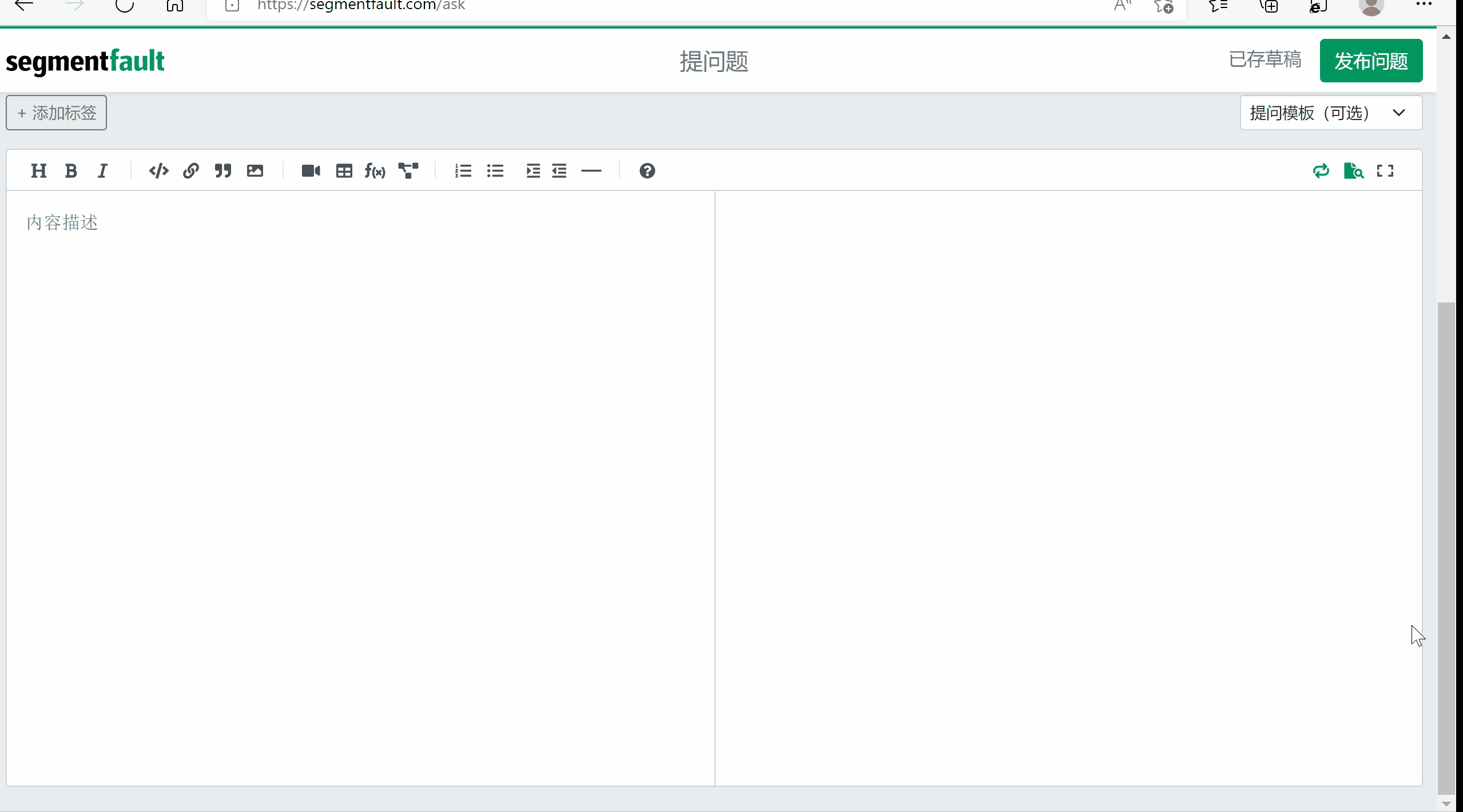Toggle synchronized scrolling green arrows icon

point(1321,171)
